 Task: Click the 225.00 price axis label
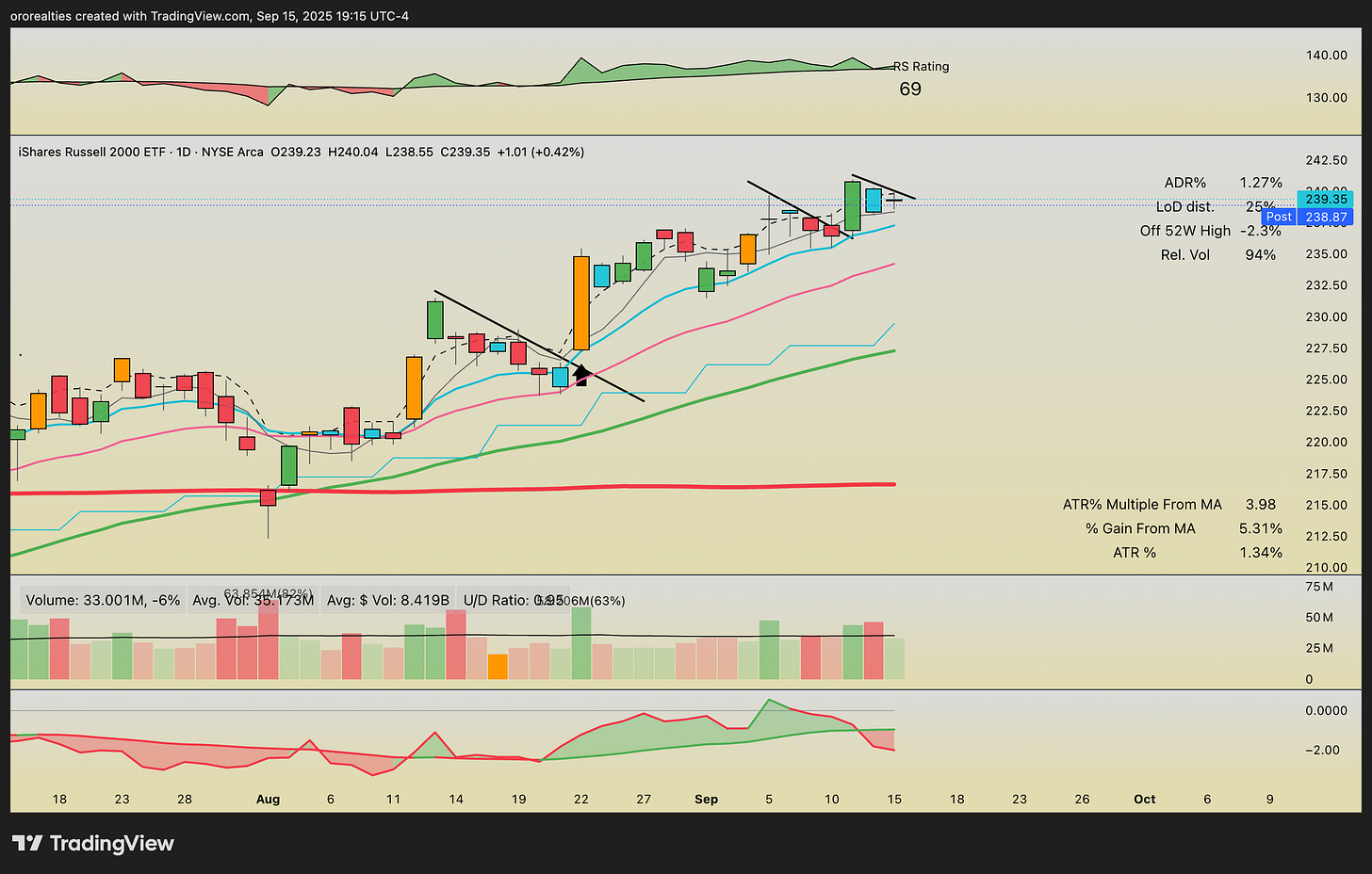pos(1327,380)
